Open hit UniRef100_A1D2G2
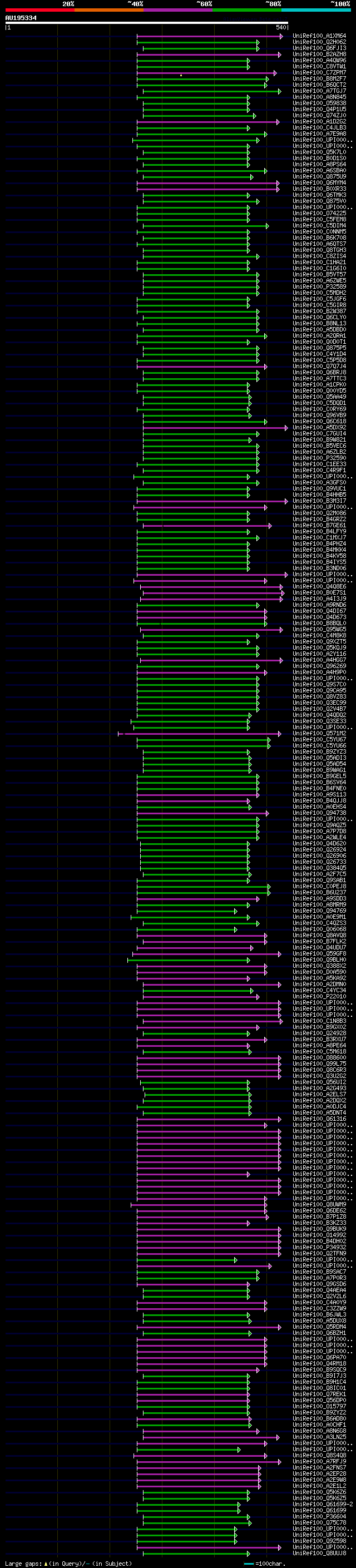This screenshot has height=1568, width=356. tap(319, 122)
